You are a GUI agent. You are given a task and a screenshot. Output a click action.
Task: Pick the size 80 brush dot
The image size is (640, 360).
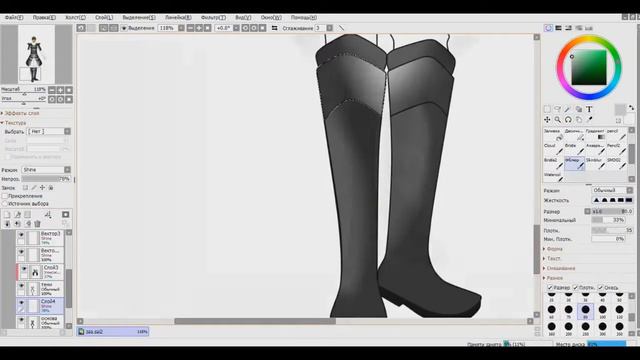pos(585,311)
